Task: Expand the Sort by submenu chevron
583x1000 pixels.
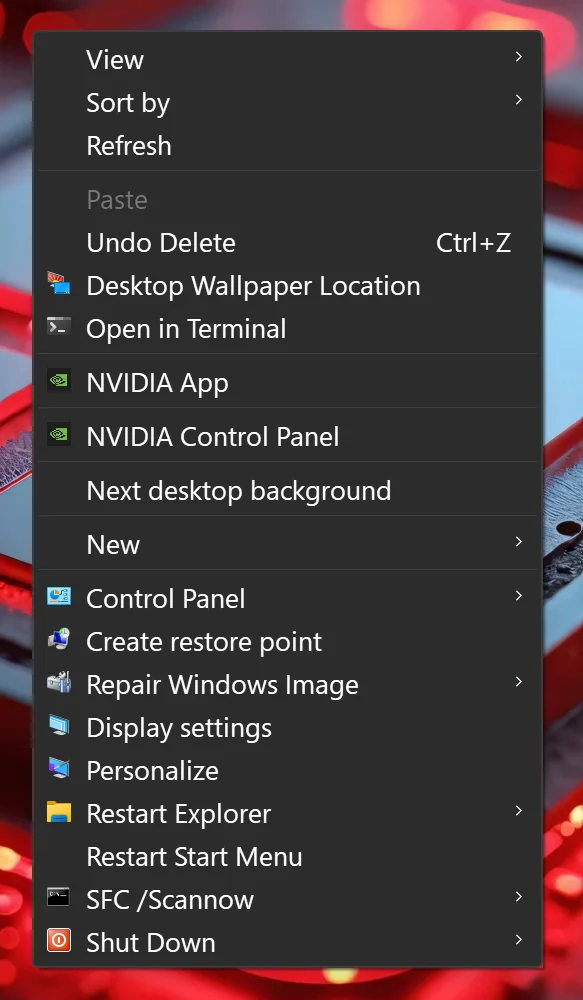Action: coord(519,100)
